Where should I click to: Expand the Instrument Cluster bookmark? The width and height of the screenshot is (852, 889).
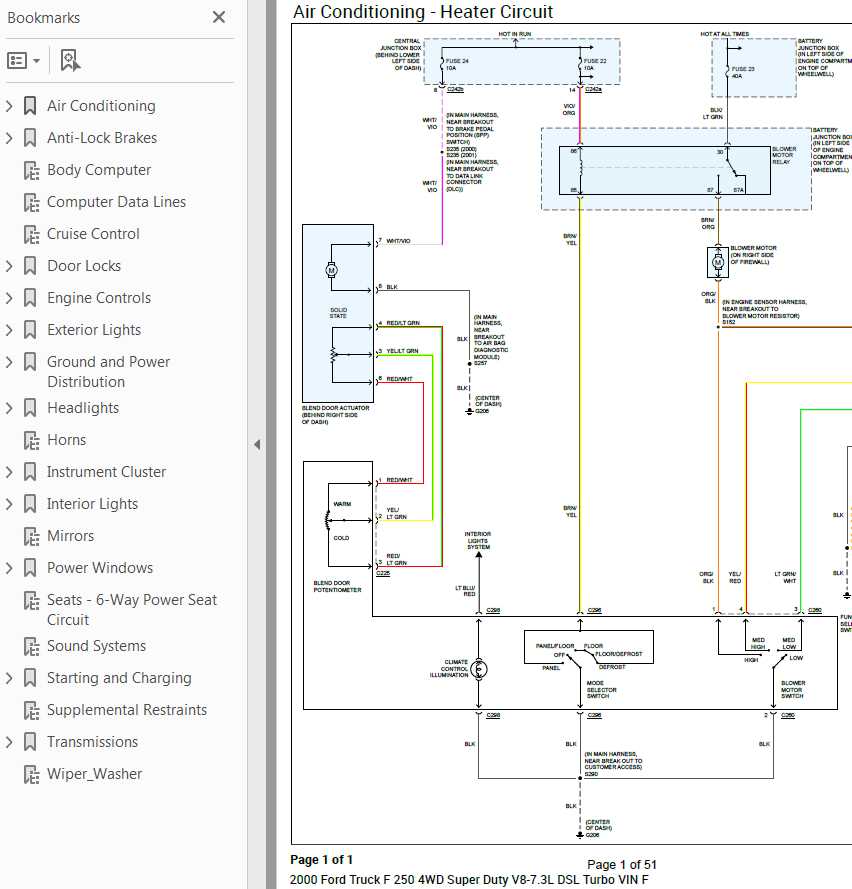[x=9, y=472]
